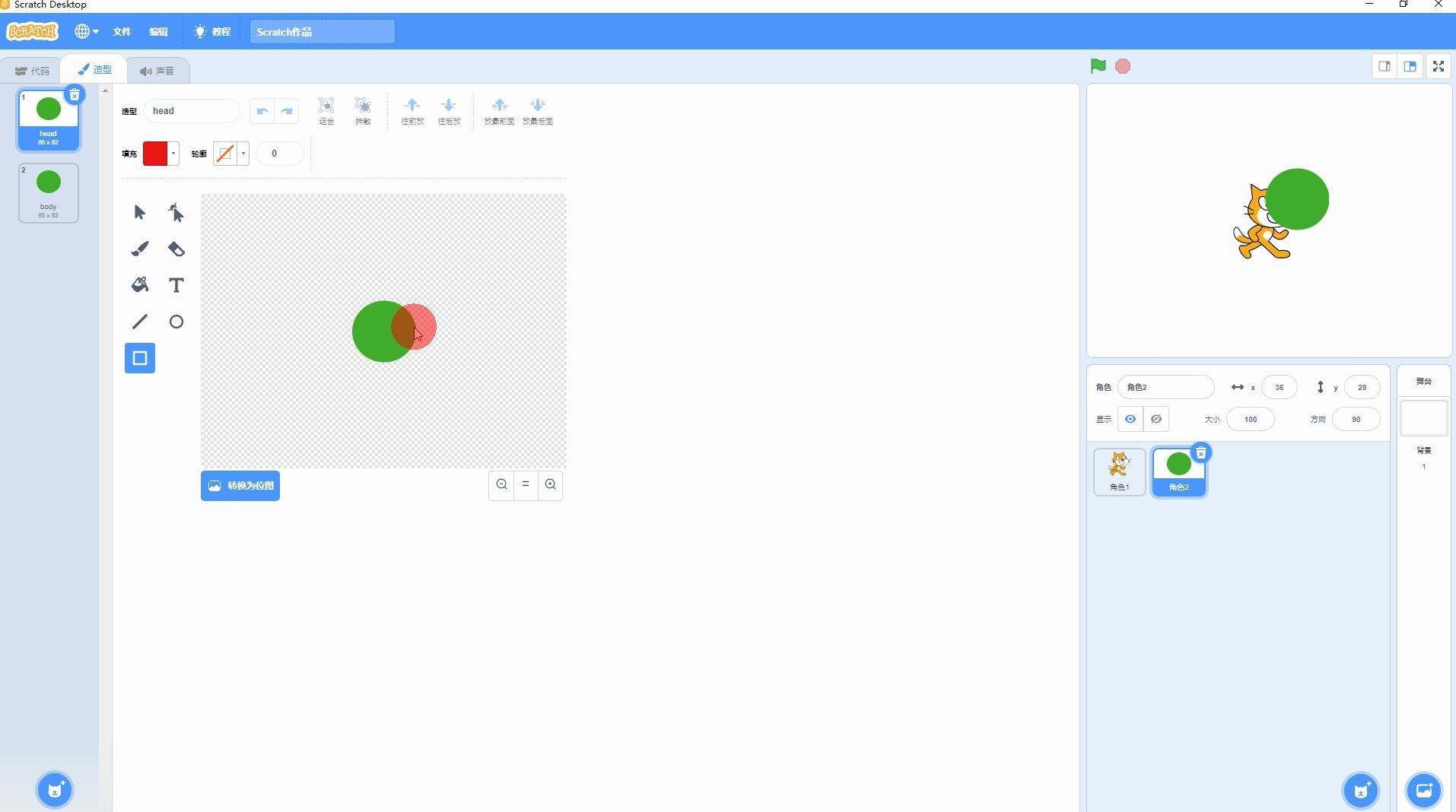The image size is (1456, 812).
Task: Click the green flag to run
Action: [x=1098, y=66]
